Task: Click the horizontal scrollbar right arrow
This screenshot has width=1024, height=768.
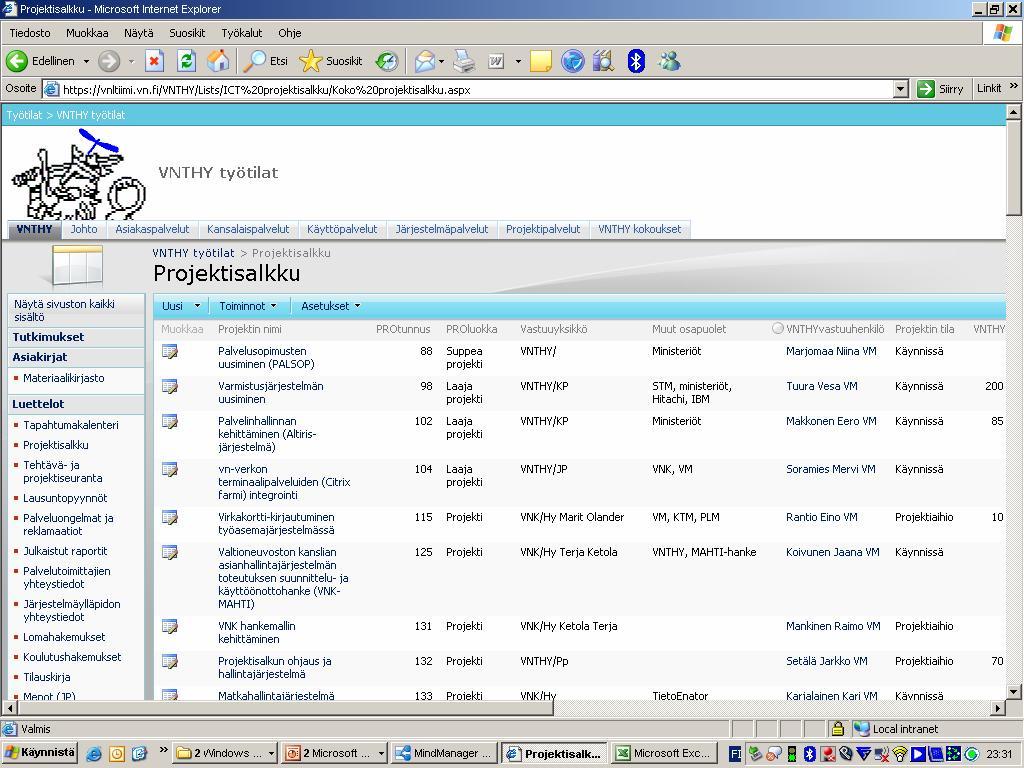Action: point(998,707)
